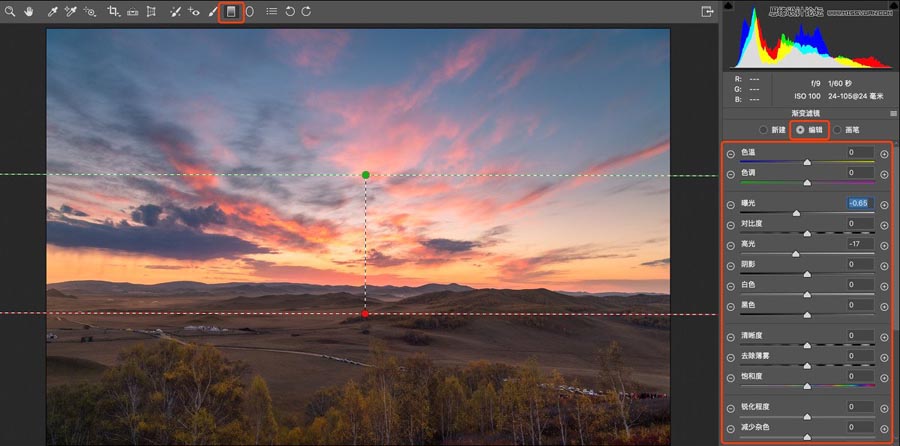Rotate image 90° counterclockwise
Viewport: 900px width, 446px height.
coord(290,11)
